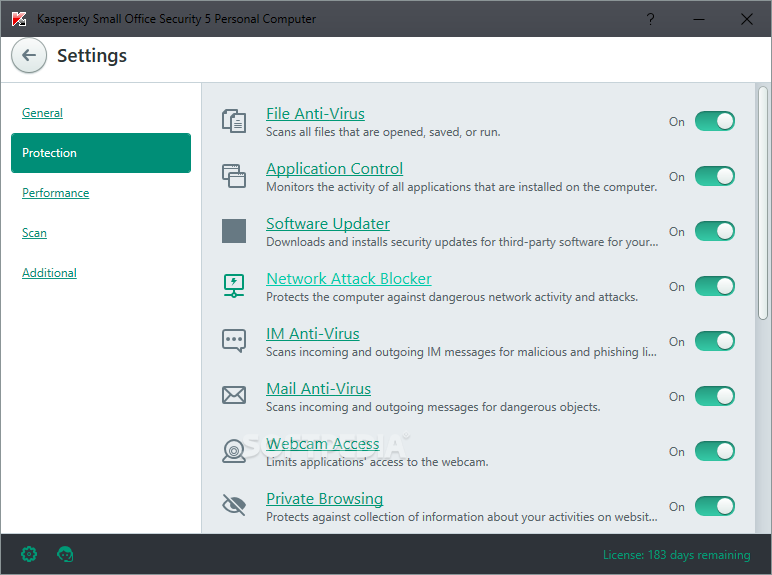Click the "Scans incoming and outgoing IM messages" text

coord(461,352)
